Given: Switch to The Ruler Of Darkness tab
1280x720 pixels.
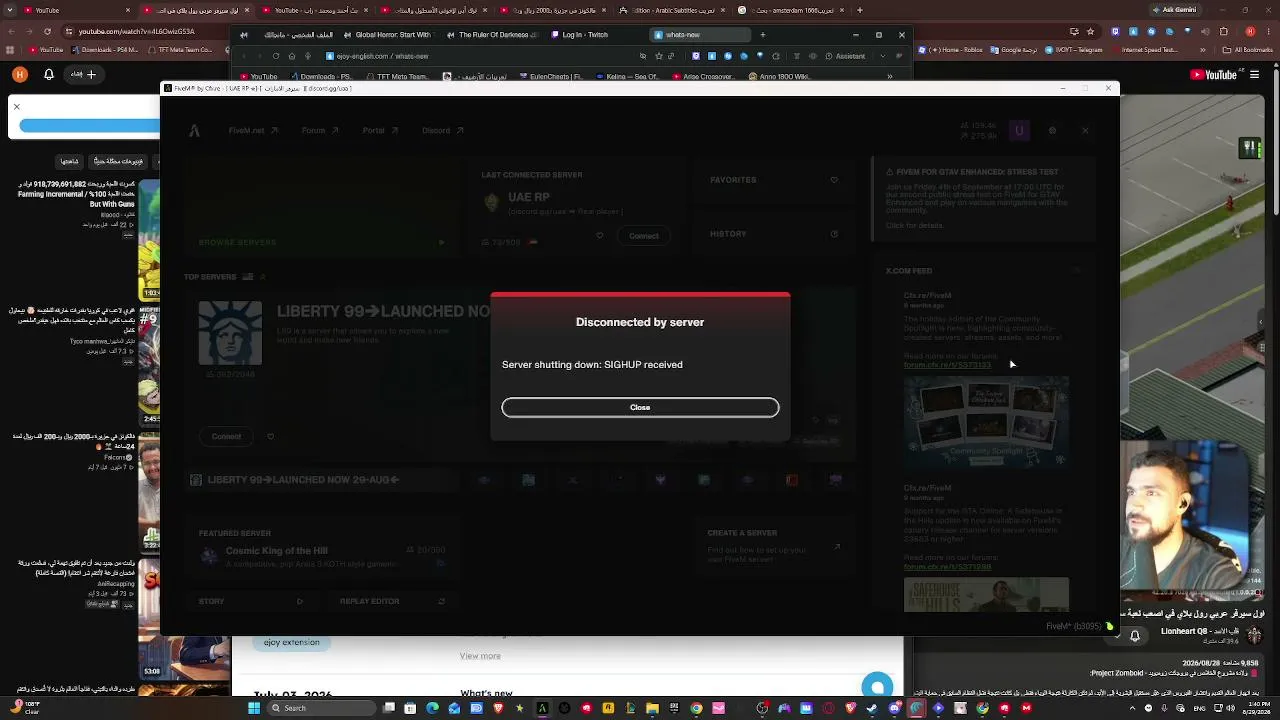Looking at the screenshot, I should coord(492,35).
